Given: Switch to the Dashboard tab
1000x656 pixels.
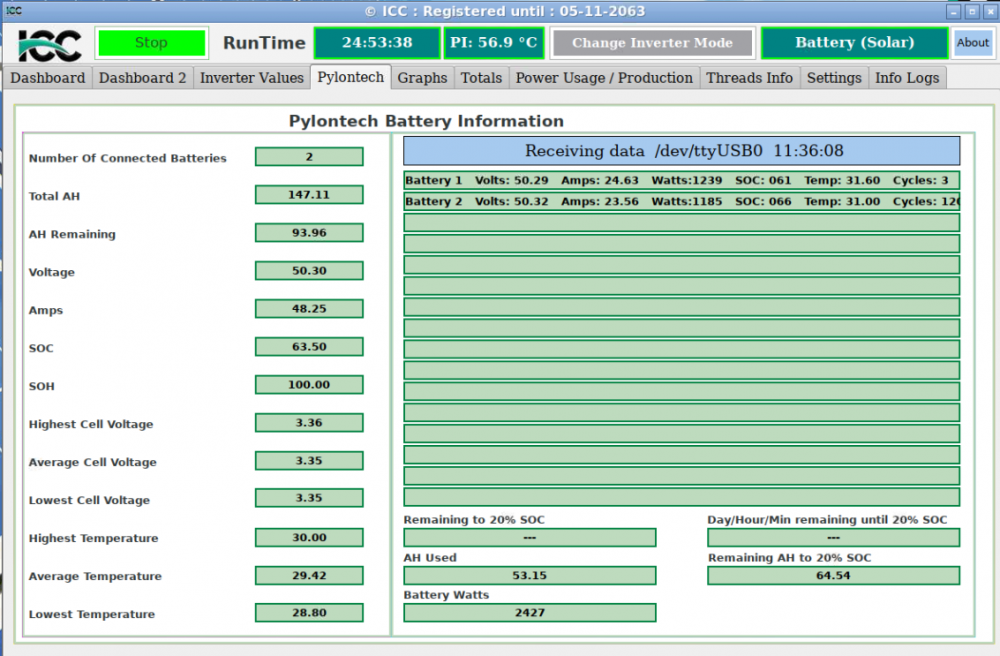Looking at the screenshot, I should click(x=48, y=78).
